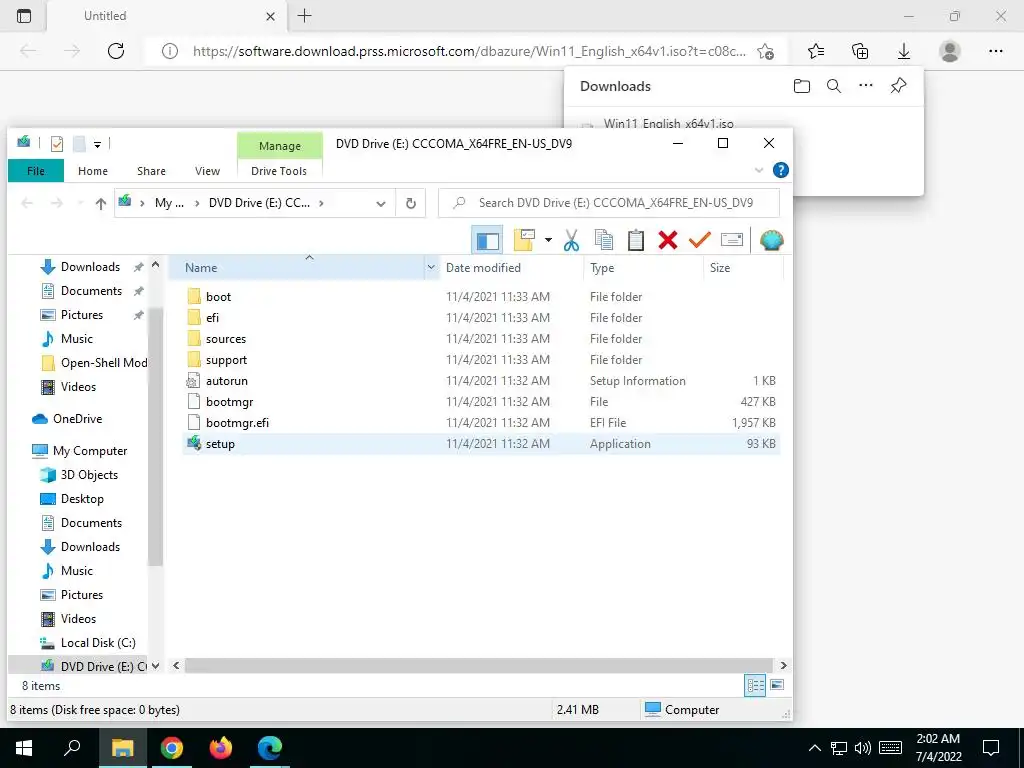1024x768 pixels.
Task: Click the Manage contextual tab
Action: pos(280,146)
